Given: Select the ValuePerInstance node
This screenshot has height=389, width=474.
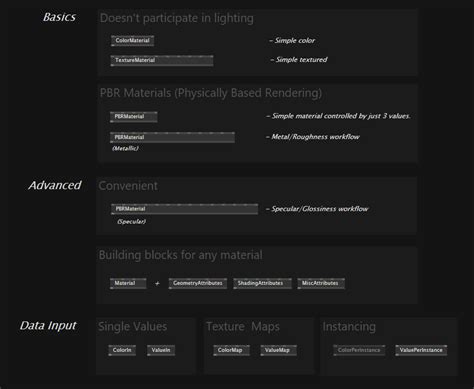Looking at the screenshot, I should tap(421, 350).
